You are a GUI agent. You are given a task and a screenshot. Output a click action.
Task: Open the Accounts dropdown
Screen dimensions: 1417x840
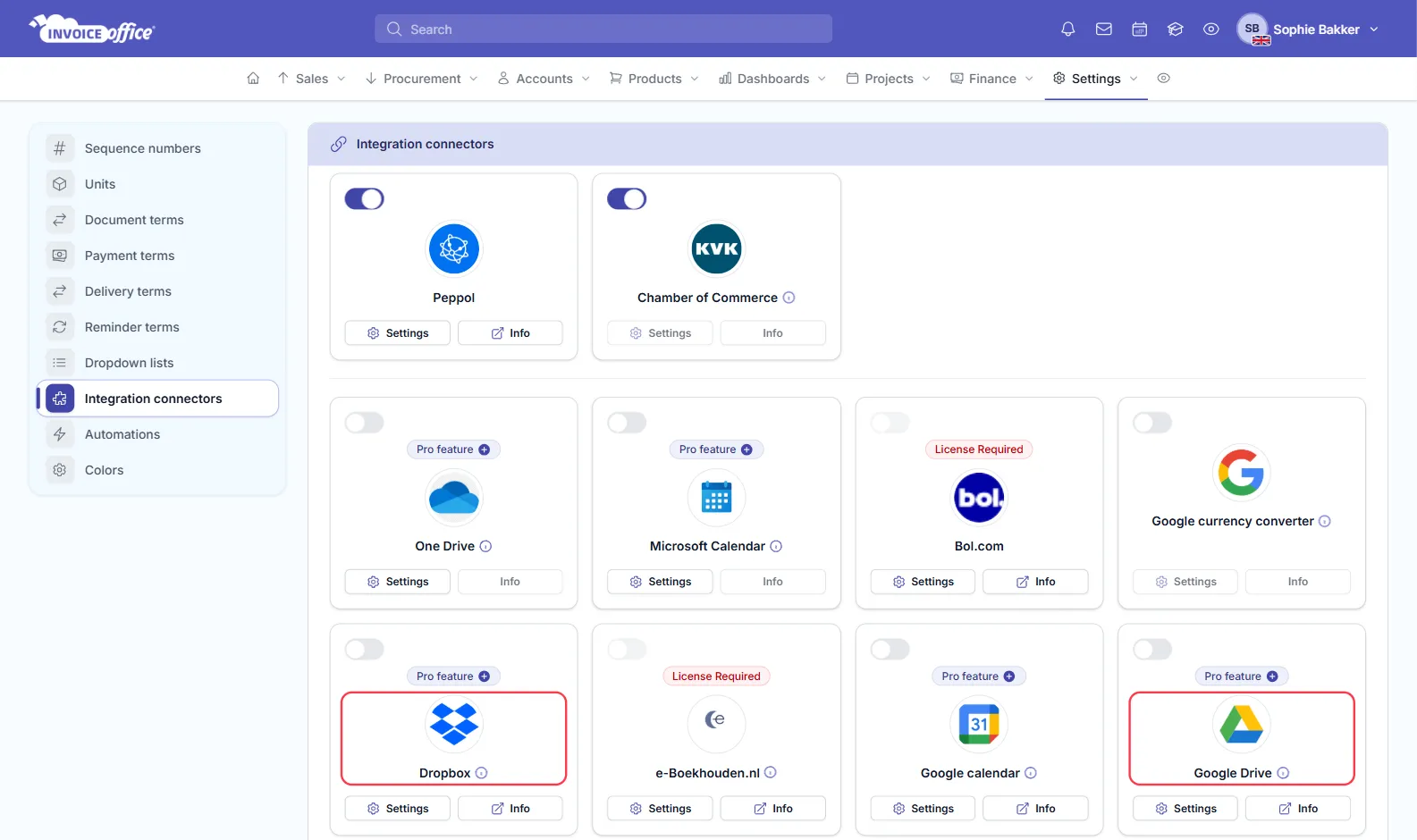(x=544, y=79)
